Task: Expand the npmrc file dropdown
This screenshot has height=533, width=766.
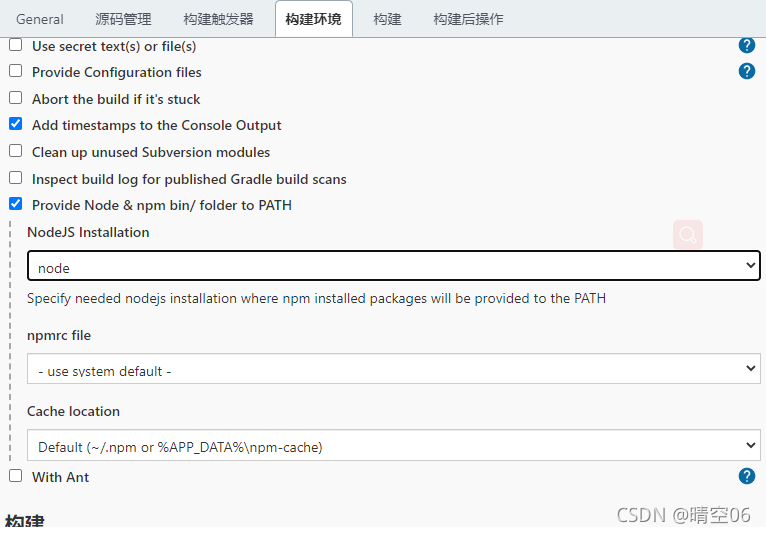Action: point(393,370)
